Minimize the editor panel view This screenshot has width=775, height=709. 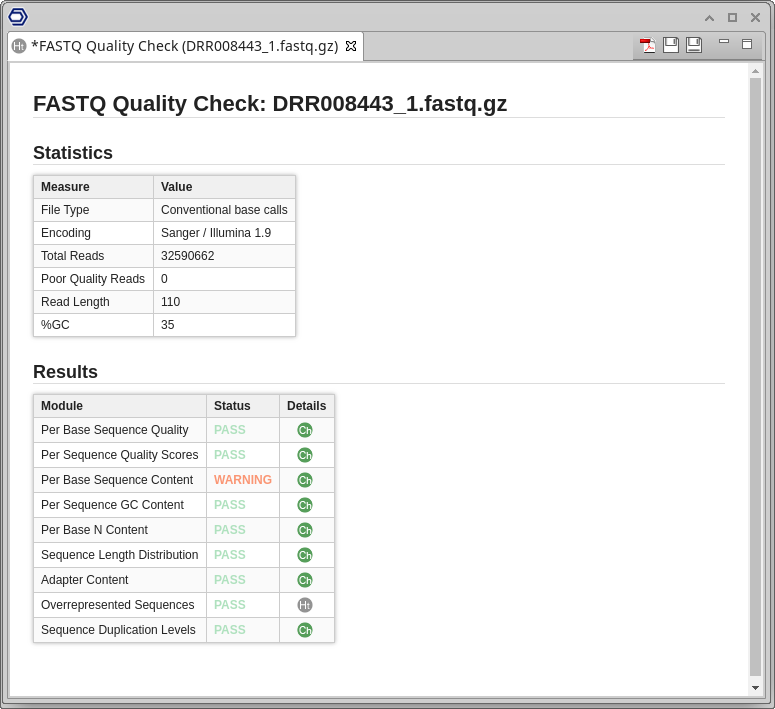pyautogui.click(x=723, y=42)
